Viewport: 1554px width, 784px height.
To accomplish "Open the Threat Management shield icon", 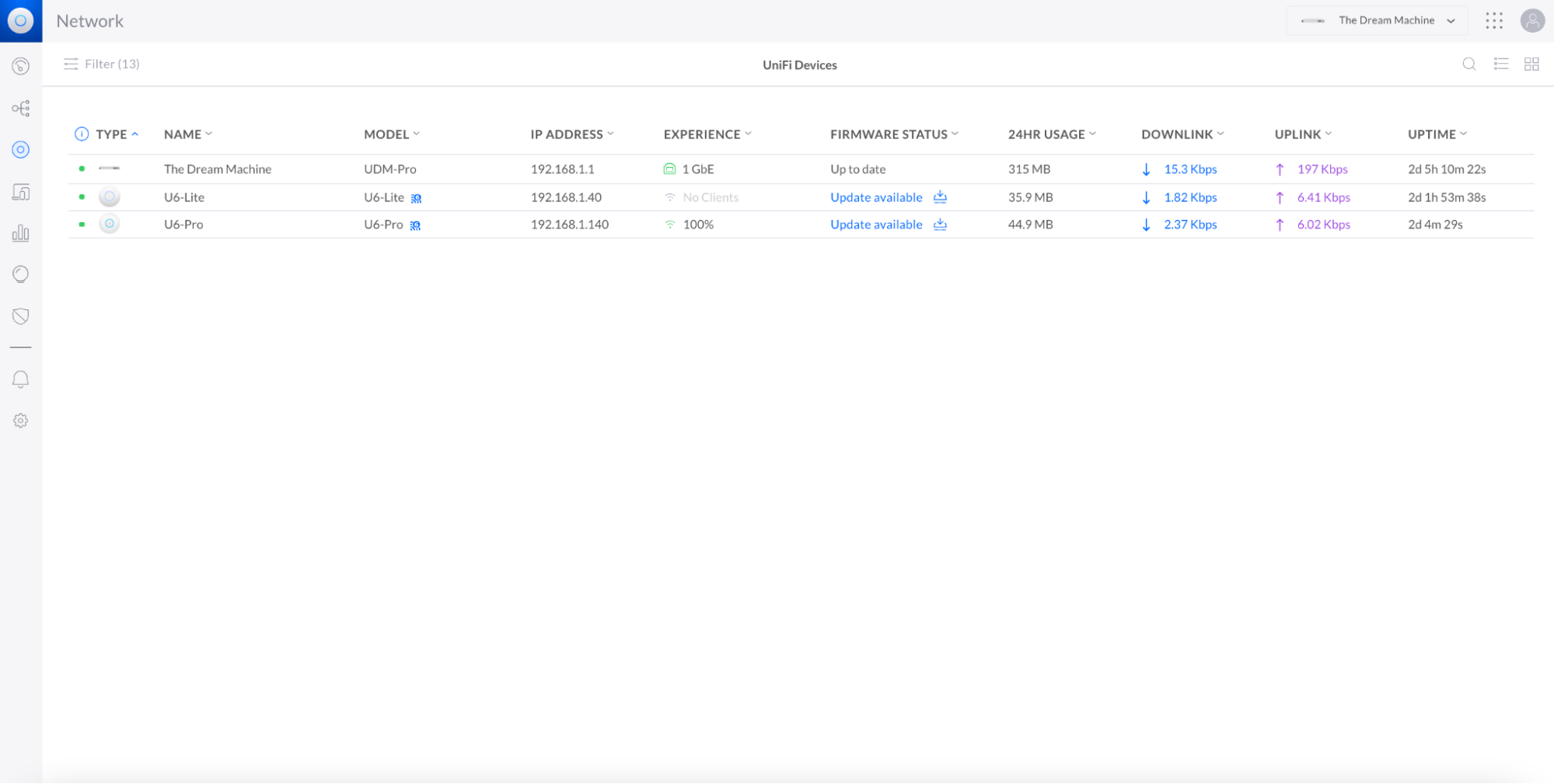I will coord(21,316).
